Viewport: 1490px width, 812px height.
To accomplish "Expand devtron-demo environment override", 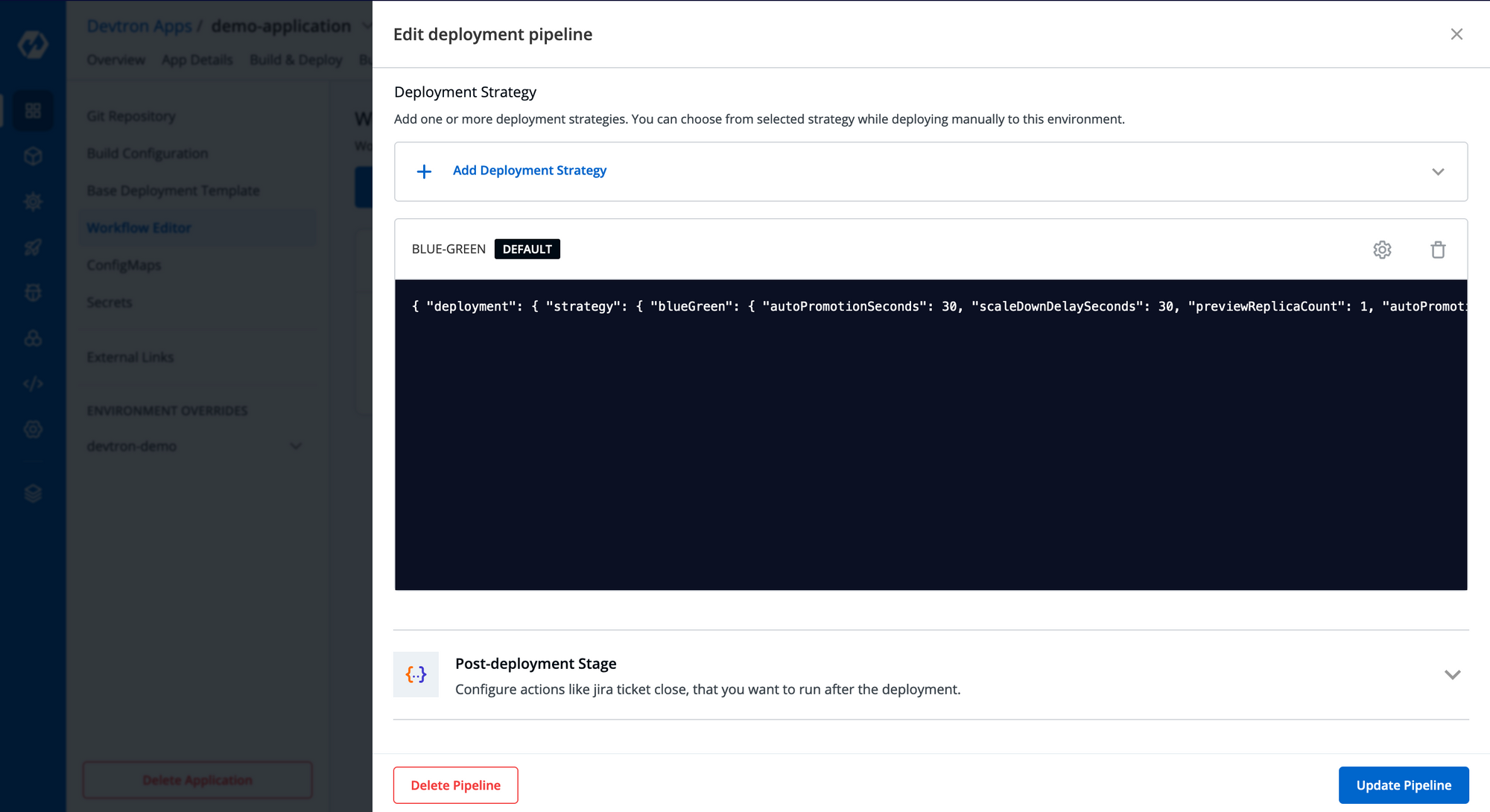I will (296, 446).
